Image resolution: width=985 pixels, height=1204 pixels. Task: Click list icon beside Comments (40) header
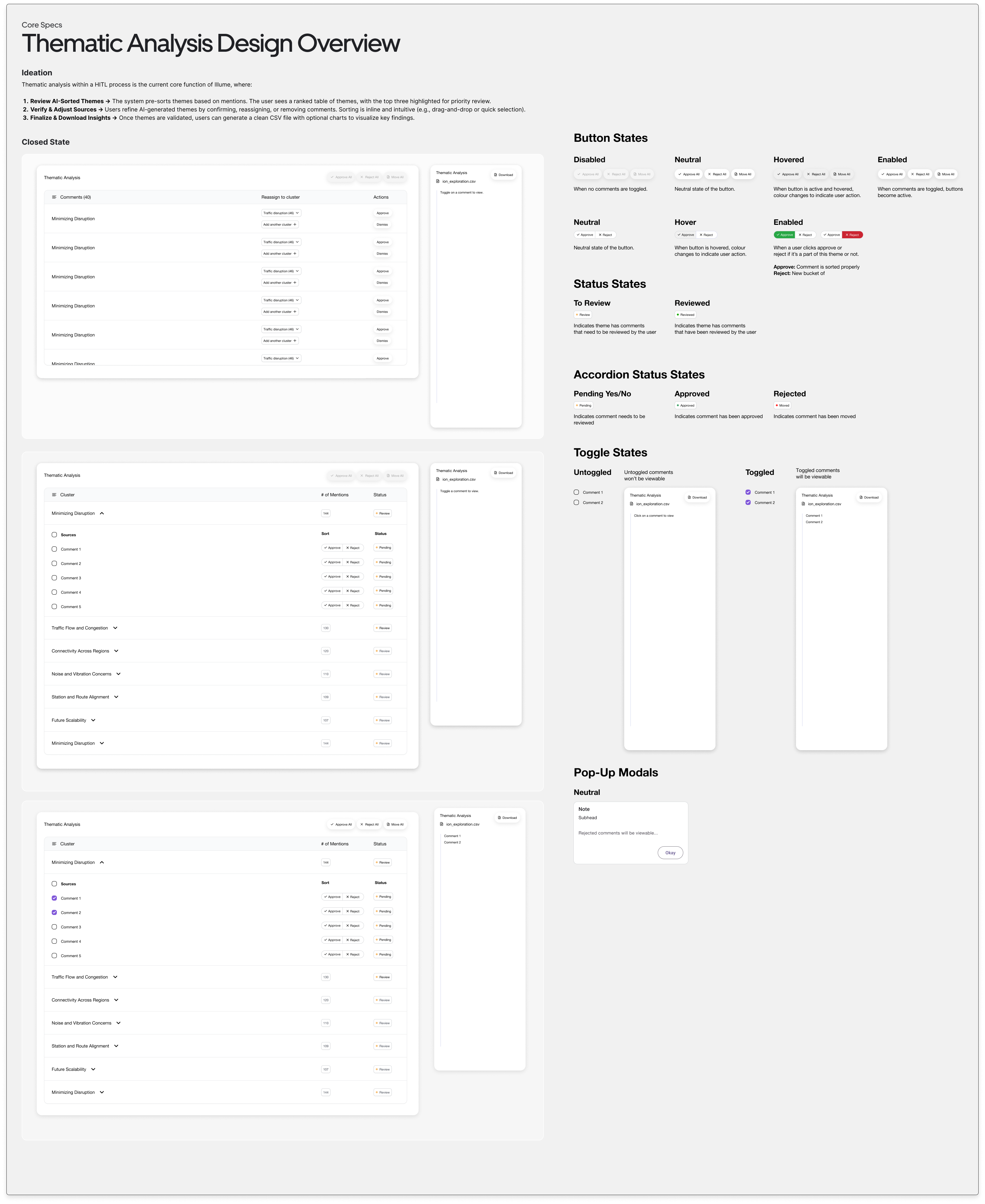tap(55, 197)
